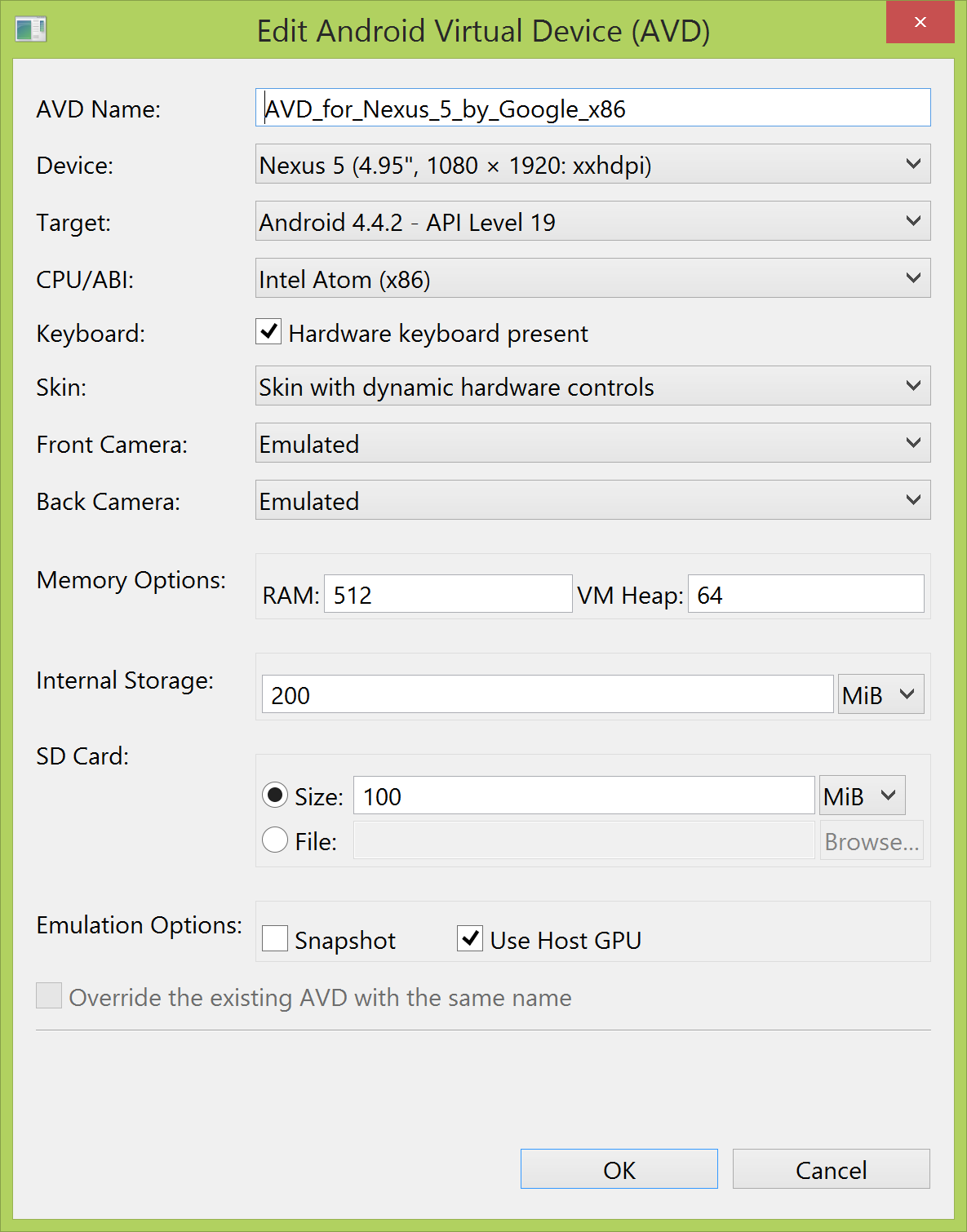Click the AVD window icon in title bar
The height and width of the screenshot is (1232, 967).
pyautogui.click(x=31, y=30)
